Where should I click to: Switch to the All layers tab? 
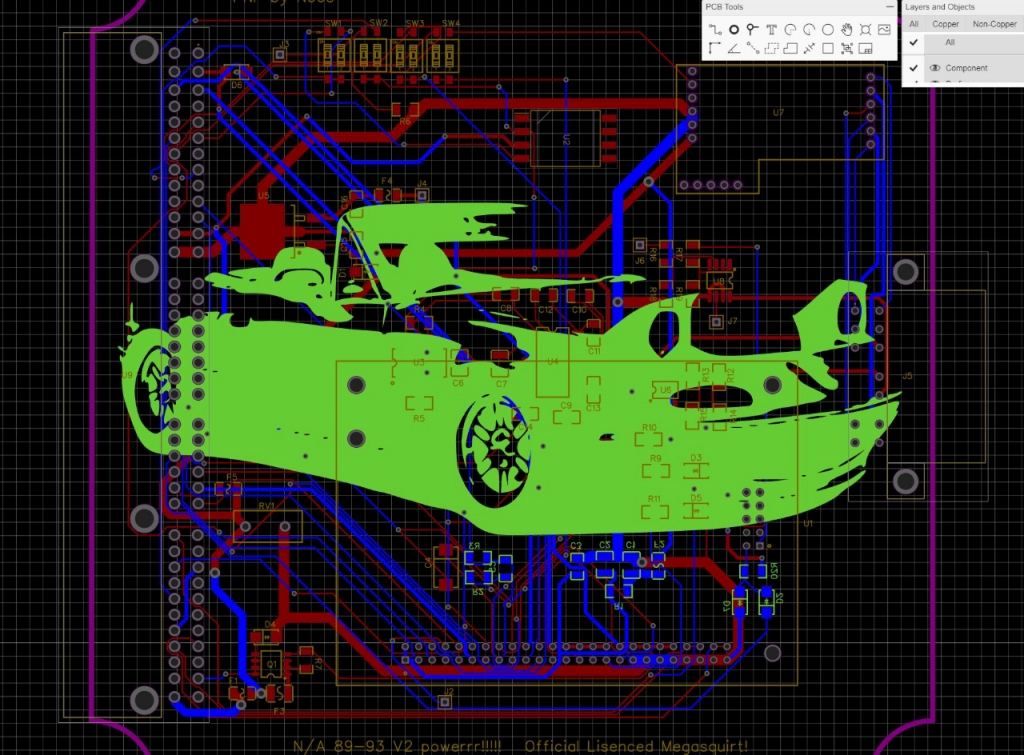[914, 24]
